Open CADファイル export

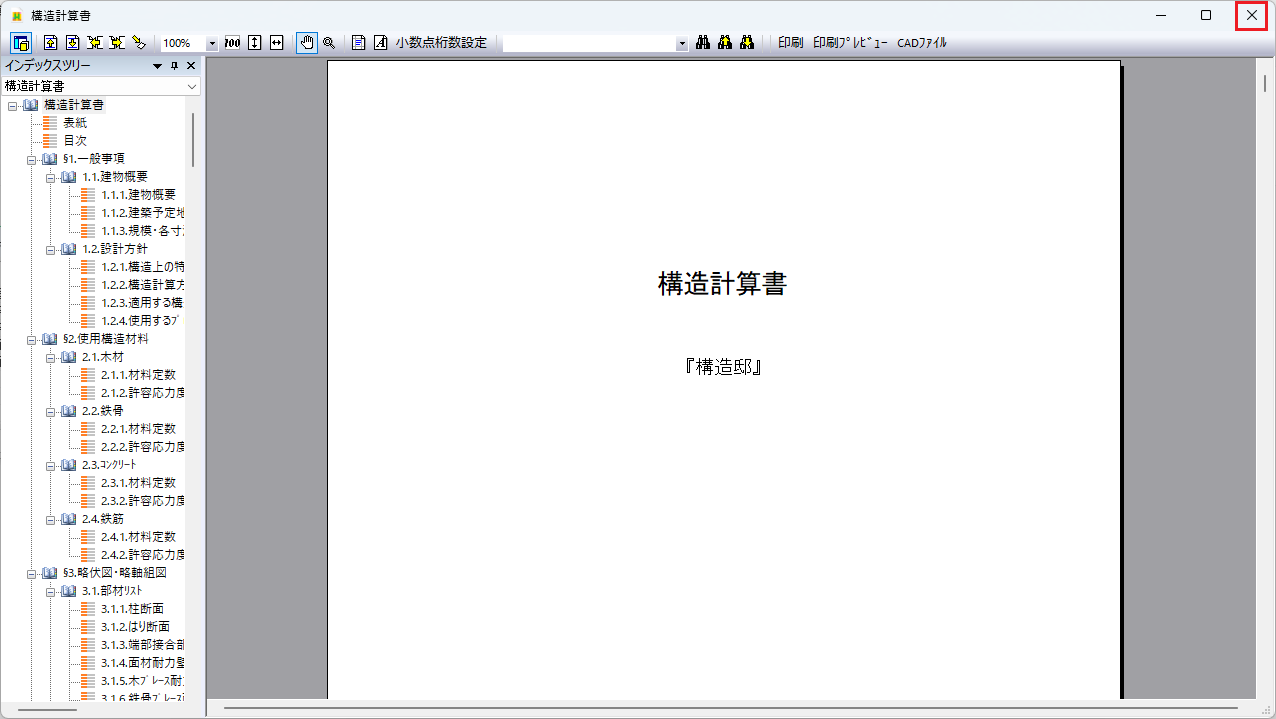tap(921, 43)
